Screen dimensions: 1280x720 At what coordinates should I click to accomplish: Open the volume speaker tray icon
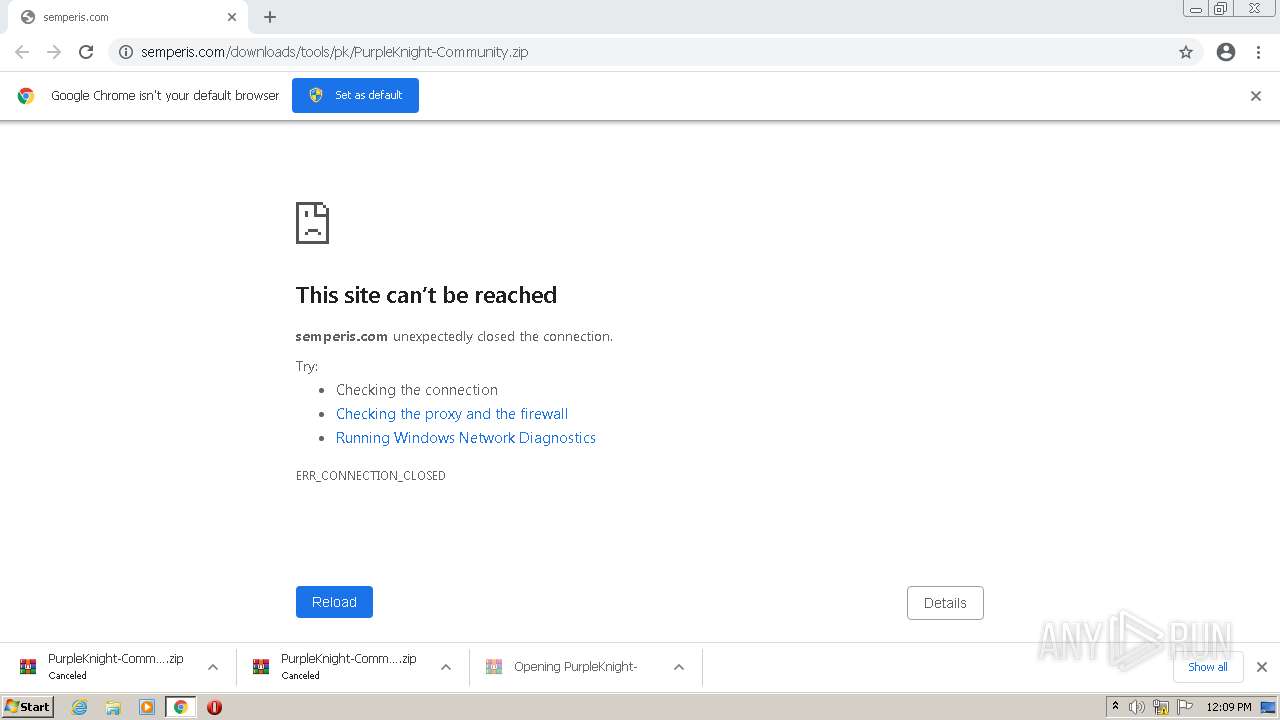[1137, 707]
